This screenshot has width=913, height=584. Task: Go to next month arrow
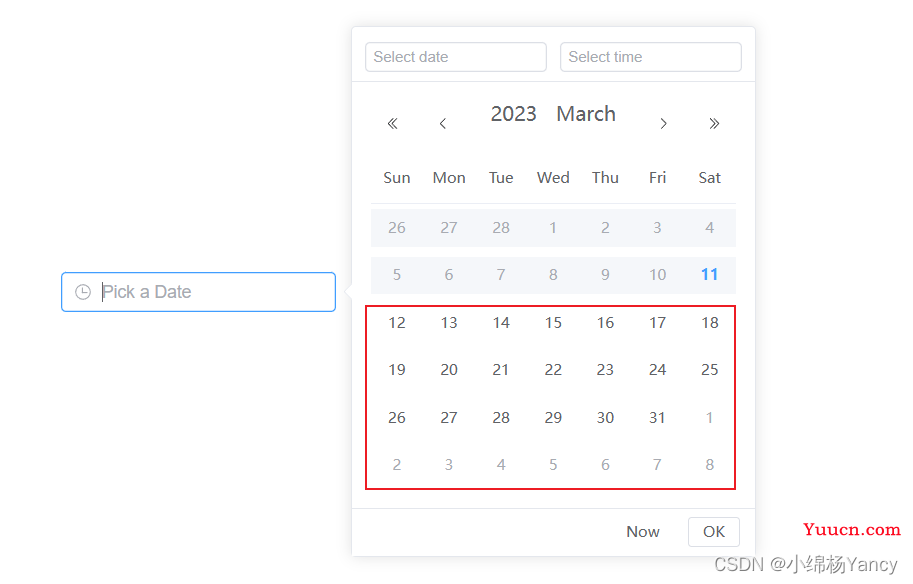tap(663, 123)
